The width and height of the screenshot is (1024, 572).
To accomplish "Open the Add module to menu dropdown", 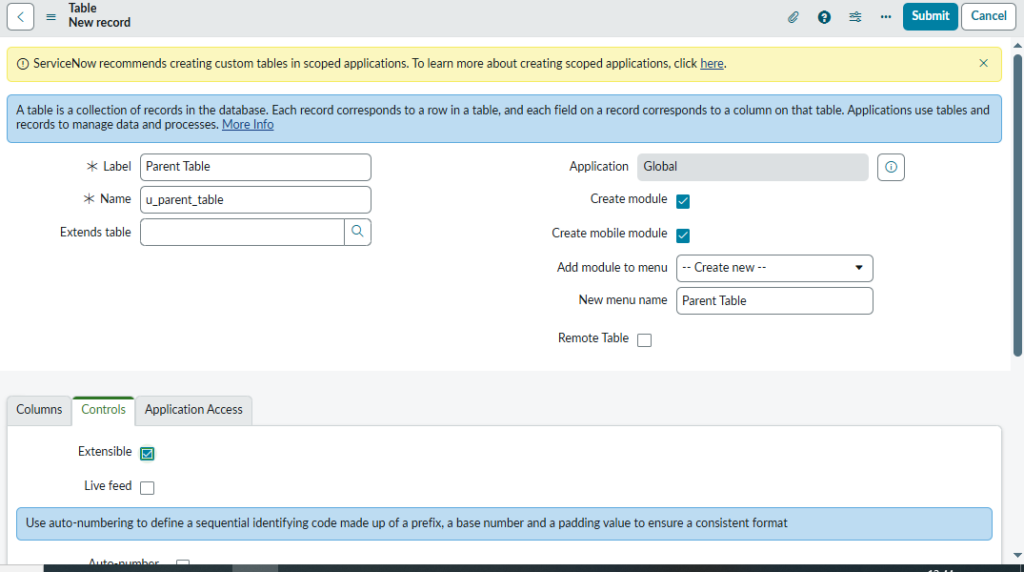I will [774, 268].
